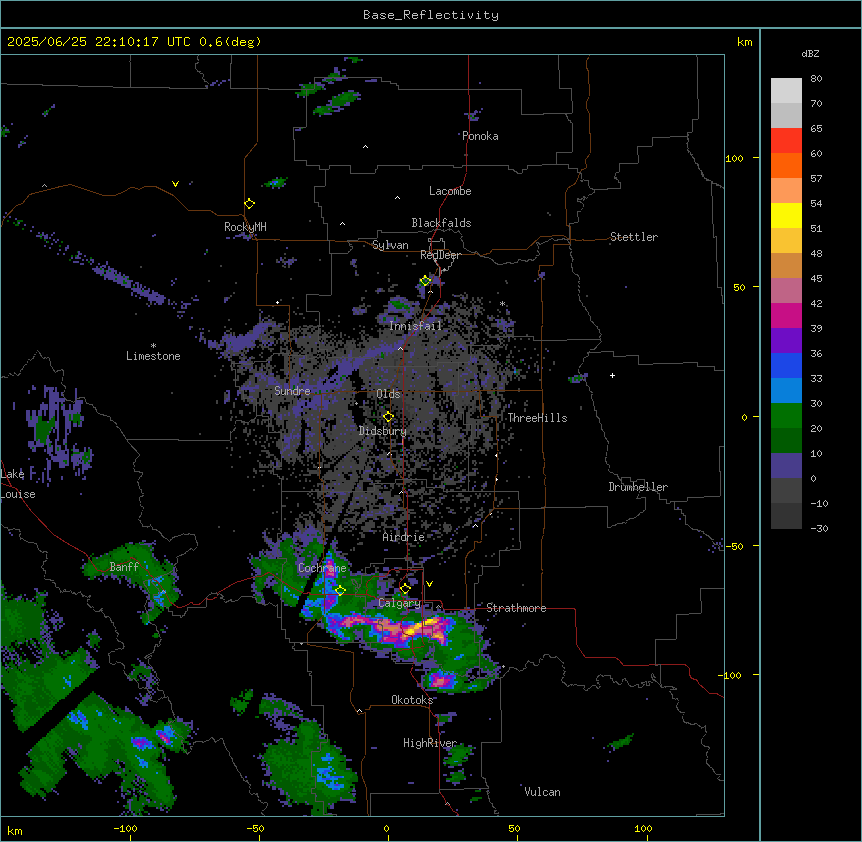This screenshot has height=842, width=862.
Task: Click the Olds map label
Action: [388, 394]
